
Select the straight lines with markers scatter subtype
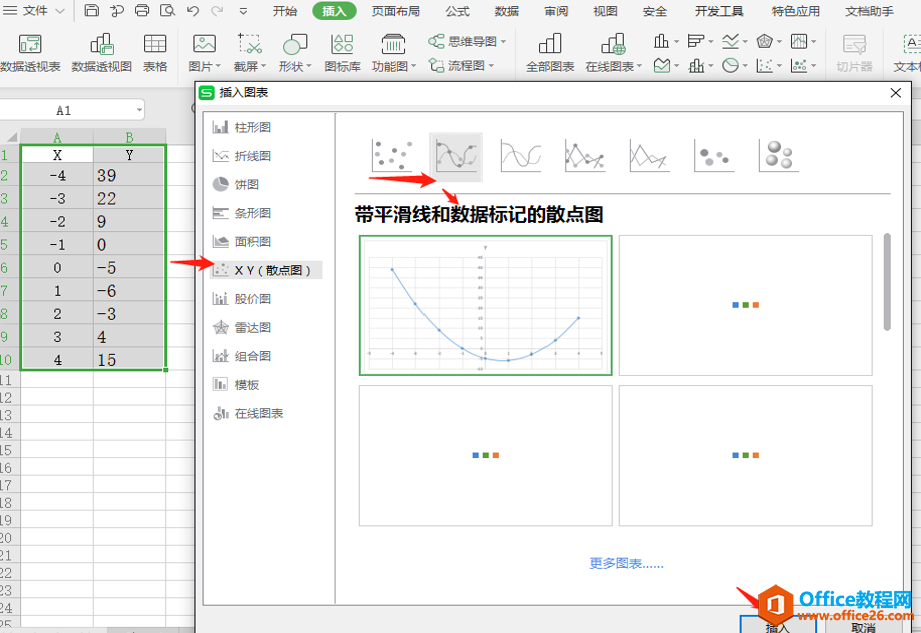[x=585, y=156]
